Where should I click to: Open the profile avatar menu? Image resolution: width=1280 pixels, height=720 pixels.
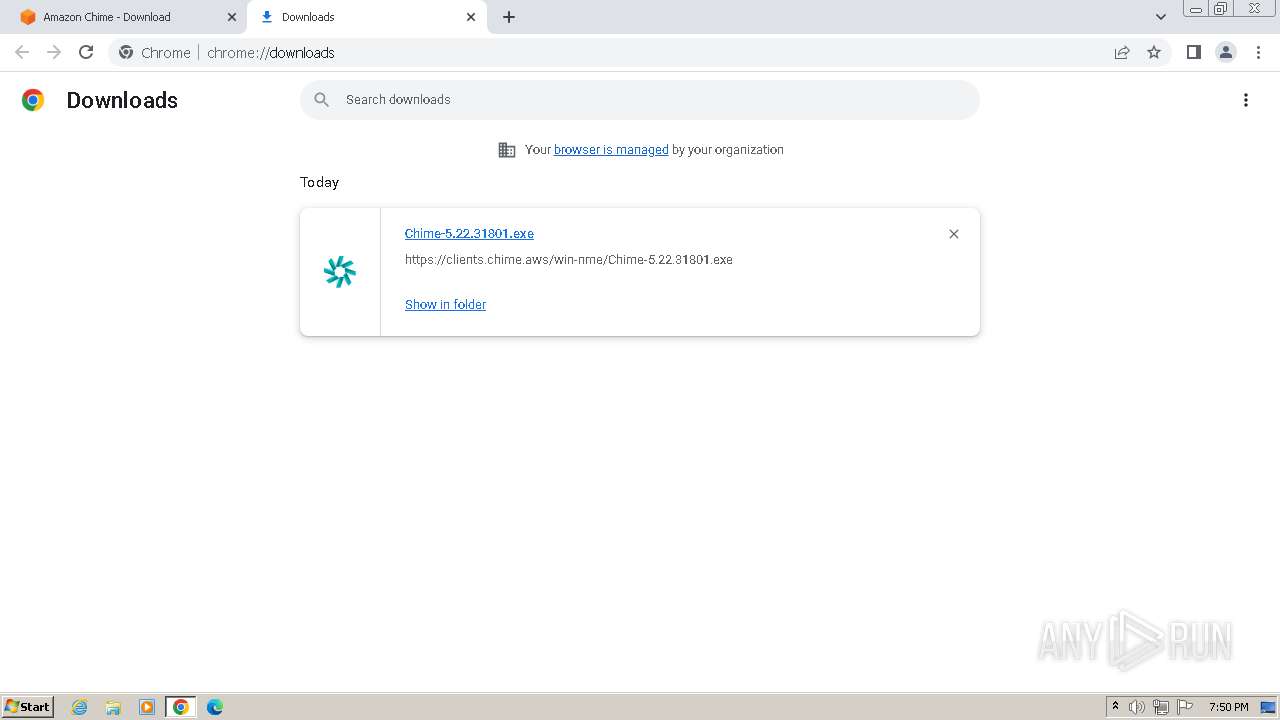point(1226,52)
